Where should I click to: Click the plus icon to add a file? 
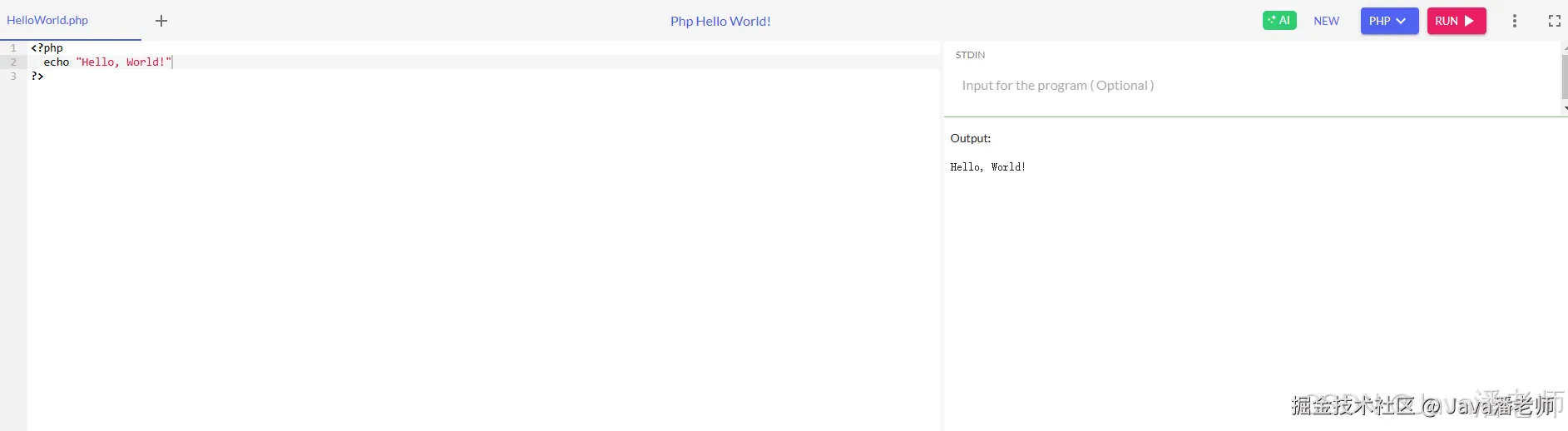click(161, 21)
